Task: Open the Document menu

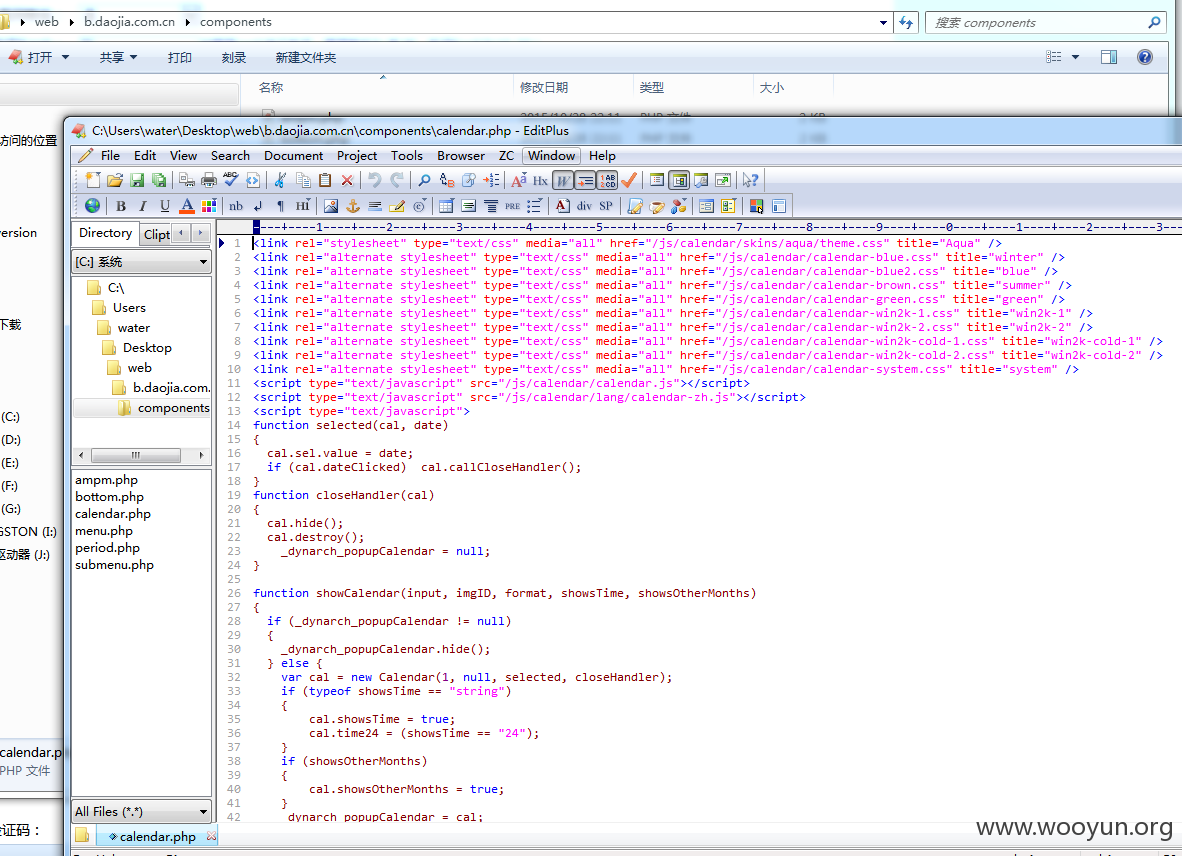Action: point(293,155)
